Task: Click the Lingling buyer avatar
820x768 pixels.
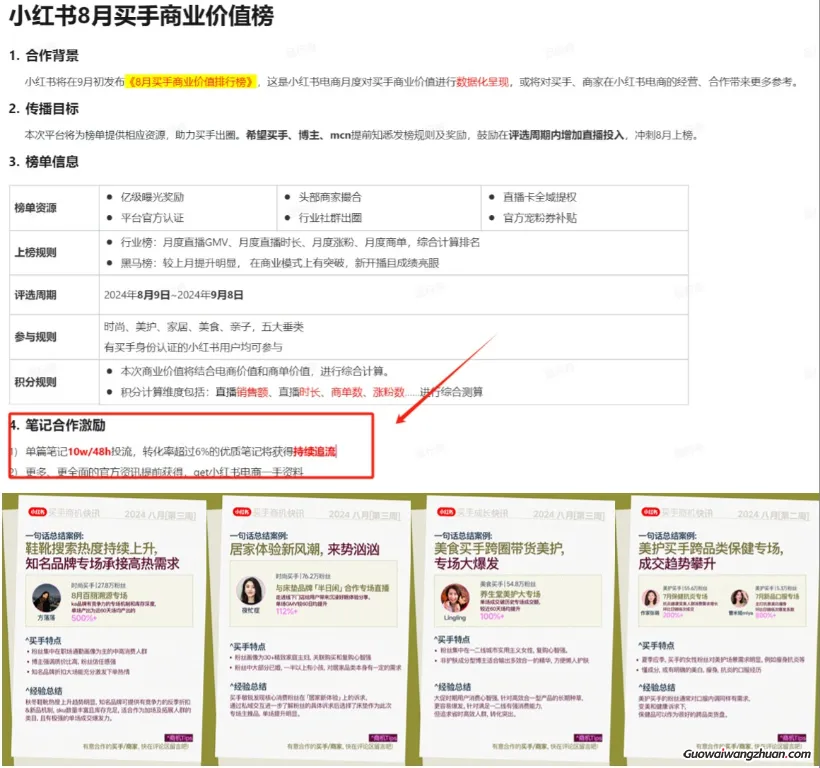Action: click(x=455, y=598)
